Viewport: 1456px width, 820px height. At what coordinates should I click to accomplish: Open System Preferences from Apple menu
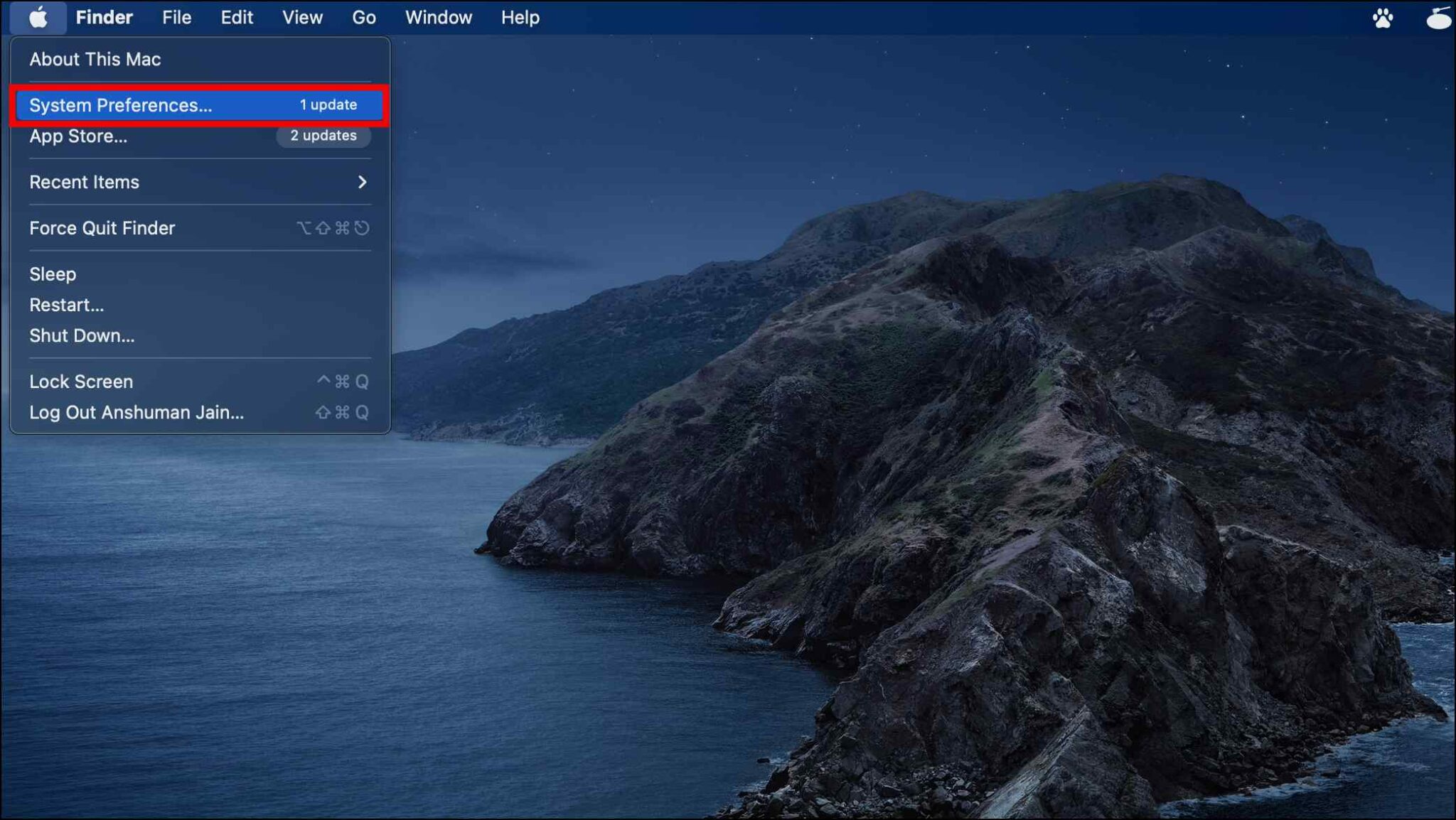pos(121,105)
